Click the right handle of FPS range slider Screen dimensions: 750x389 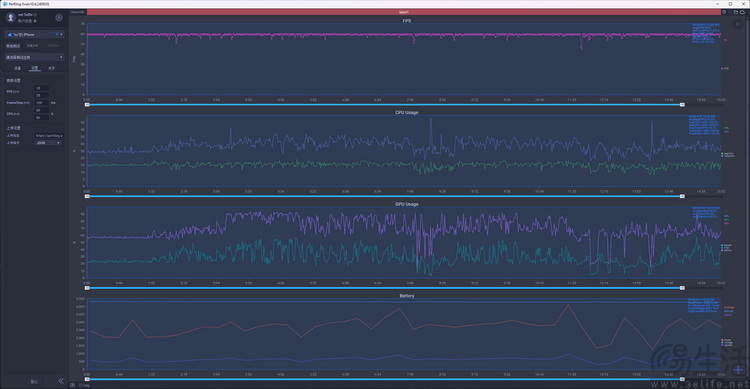point(682,104)
